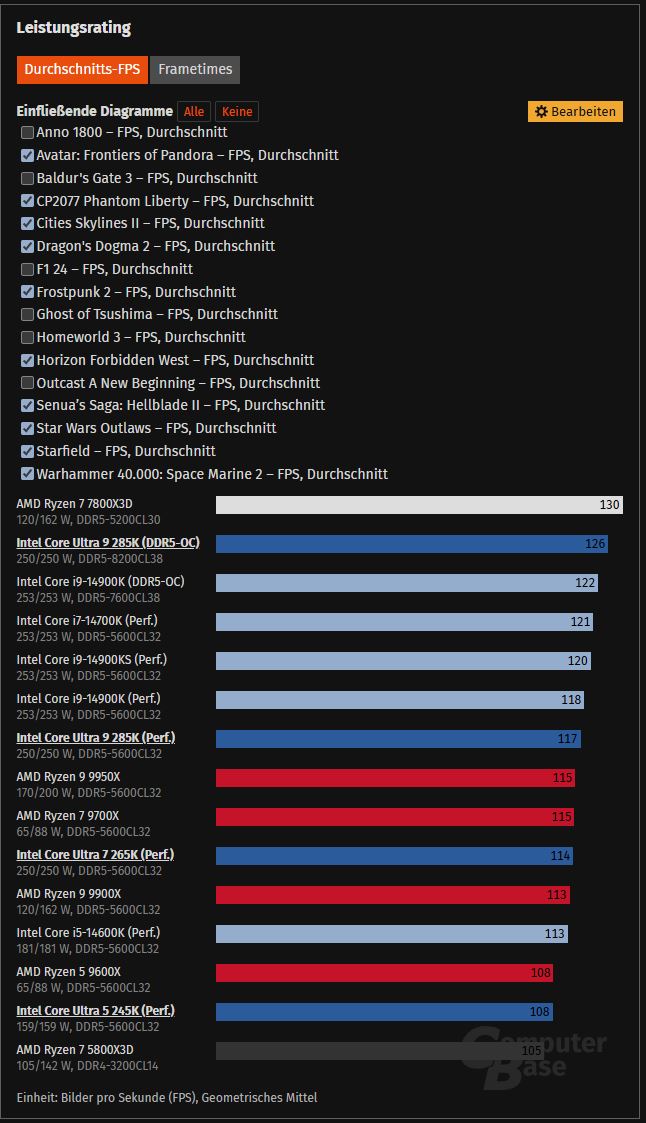Uncheck Star Wars Outlaws checkbox
The height and width of the screenshot is (1123, 646).
(27, 428)
